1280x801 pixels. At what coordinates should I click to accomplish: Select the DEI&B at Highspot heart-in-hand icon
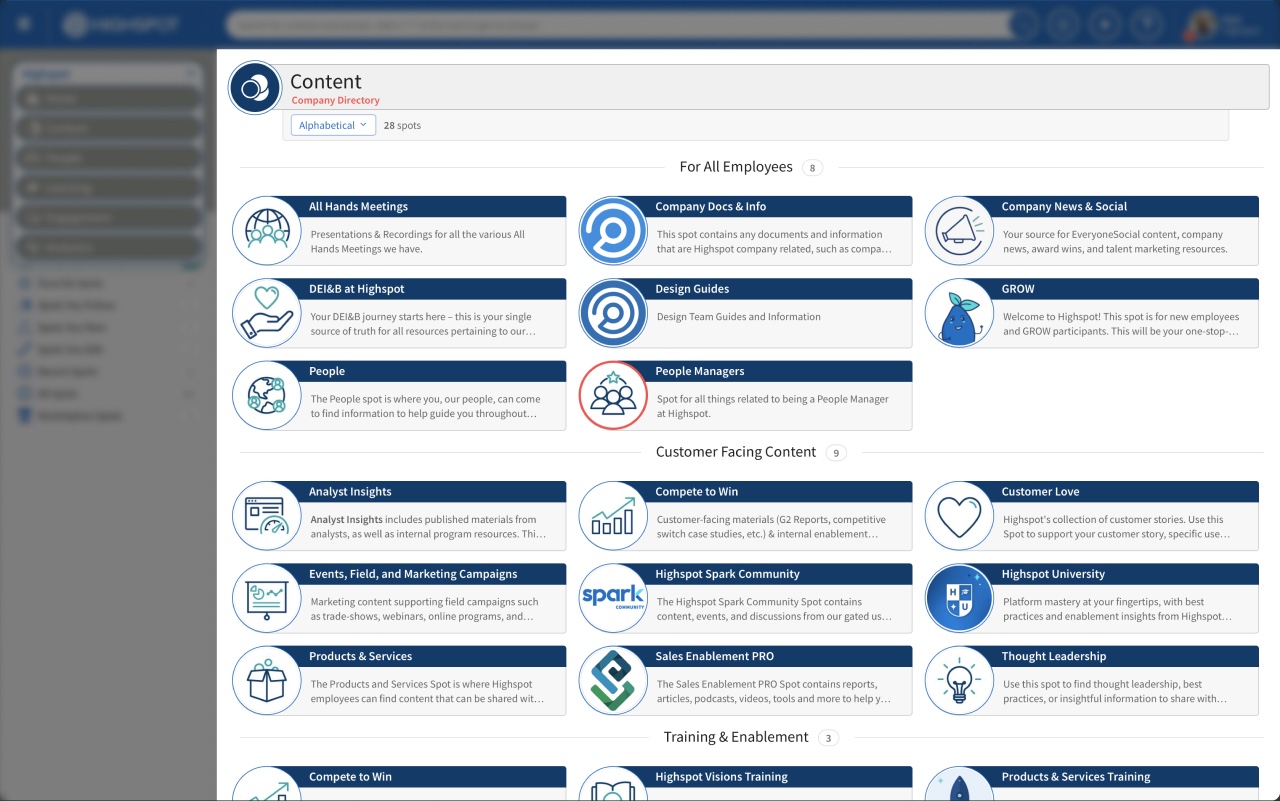pyautogui.click(x=267, y=313)
